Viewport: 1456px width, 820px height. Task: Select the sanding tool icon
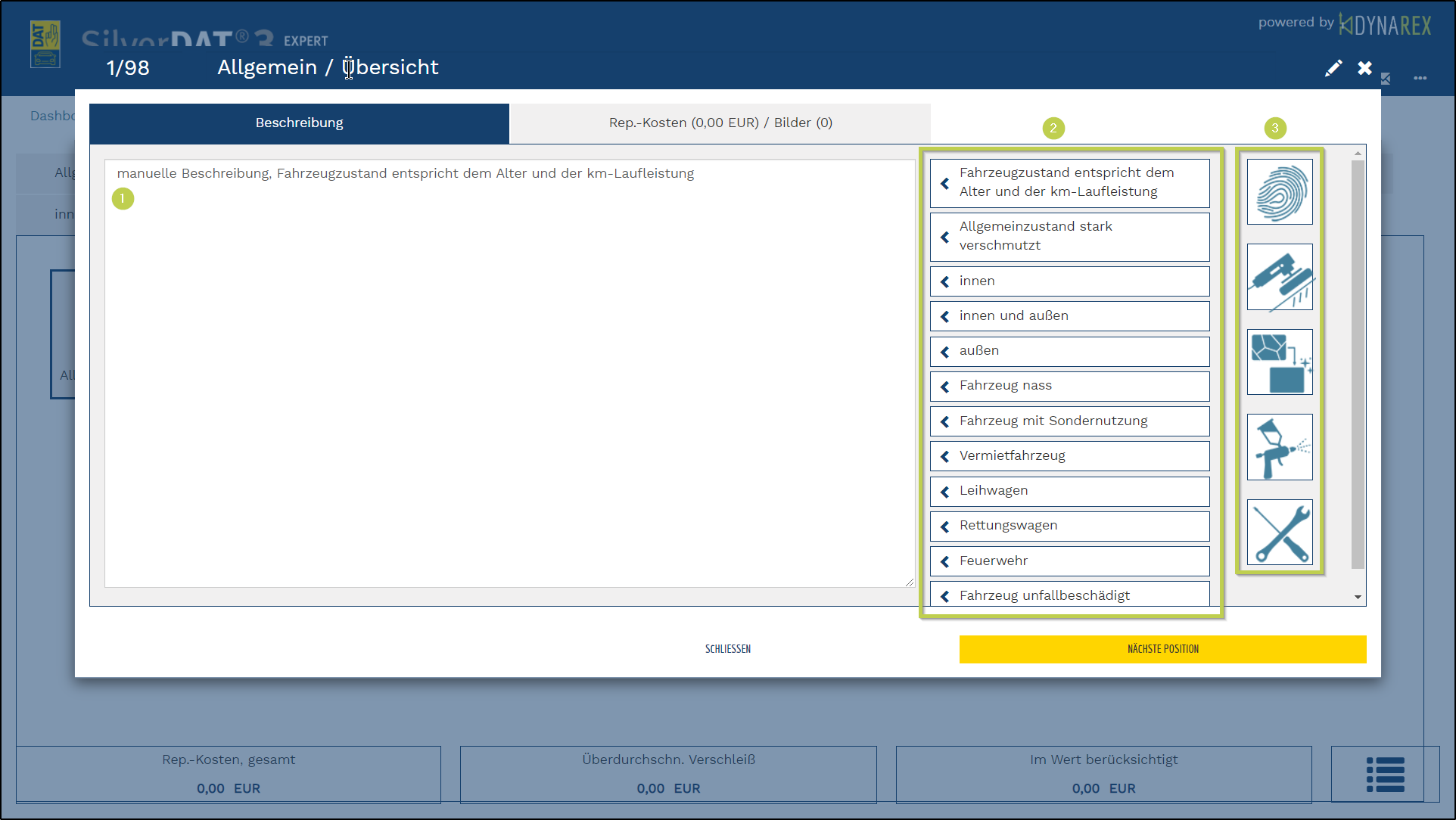(x=1280, y=277)
